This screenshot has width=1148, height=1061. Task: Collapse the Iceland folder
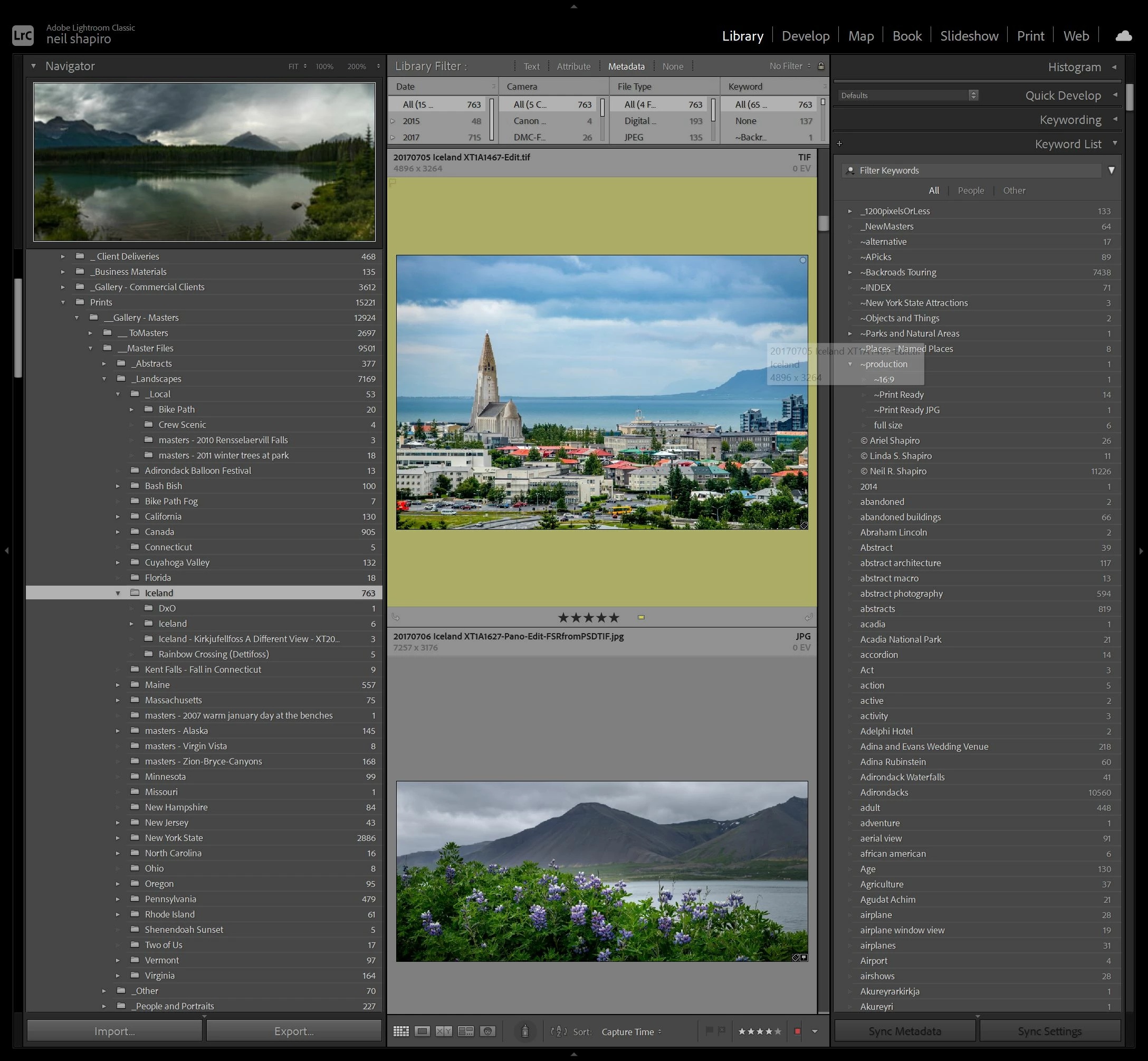pyautogui.click(x=118, y=593)
